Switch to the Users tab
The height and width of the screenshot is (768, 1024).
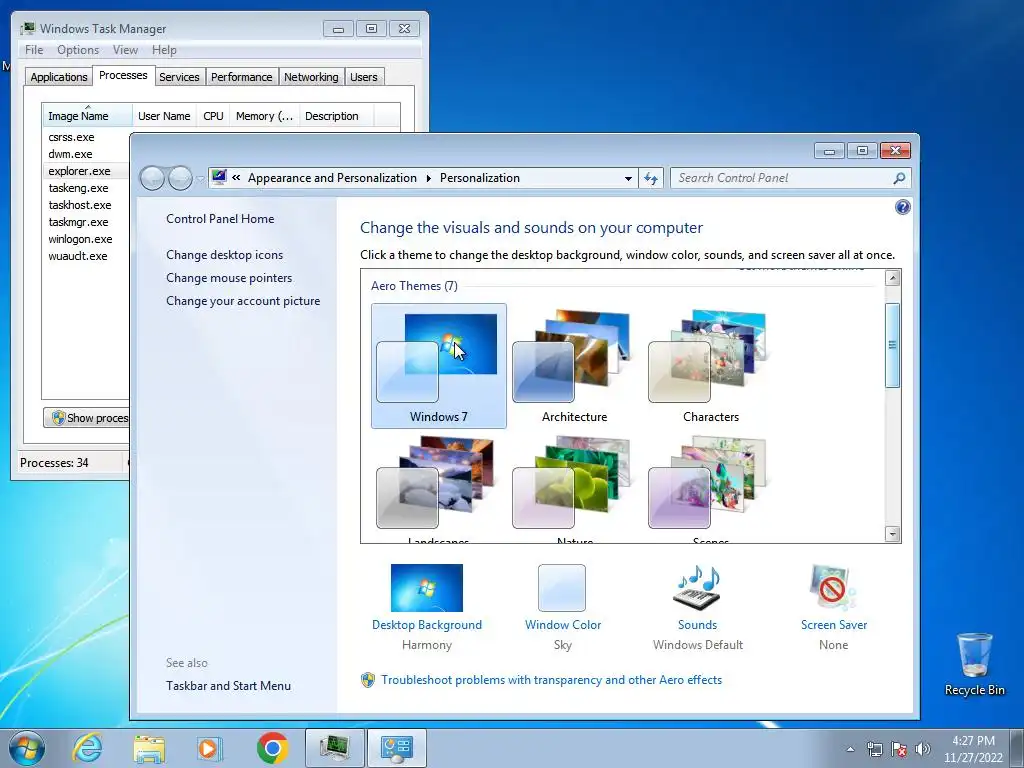363,77
